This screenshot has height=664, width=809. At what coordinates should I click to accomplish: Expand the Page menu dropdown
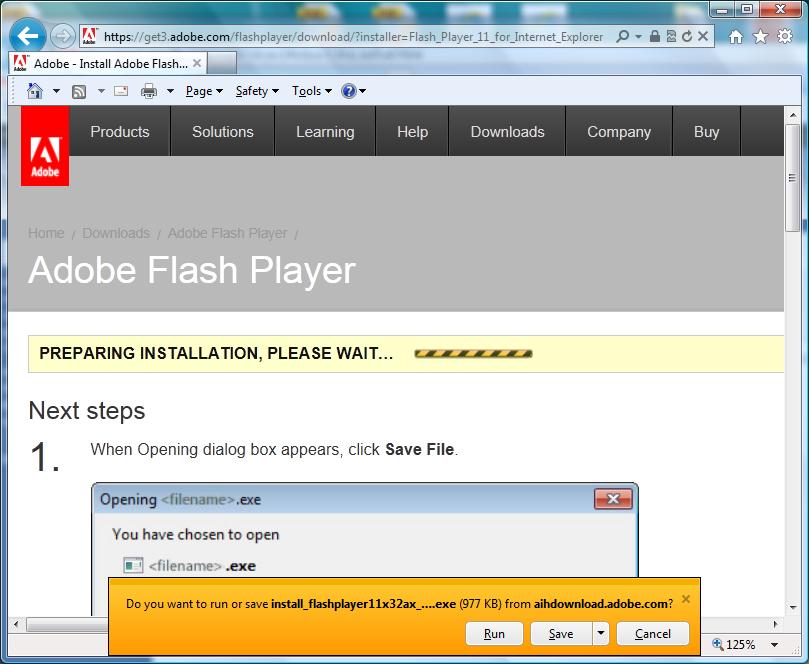(204, 91)
